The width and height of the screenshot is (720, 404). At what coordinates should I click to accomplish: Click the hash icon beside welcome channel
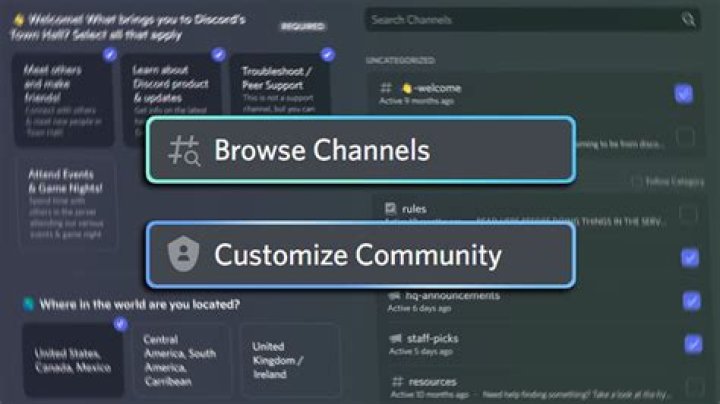click(386, 88)
